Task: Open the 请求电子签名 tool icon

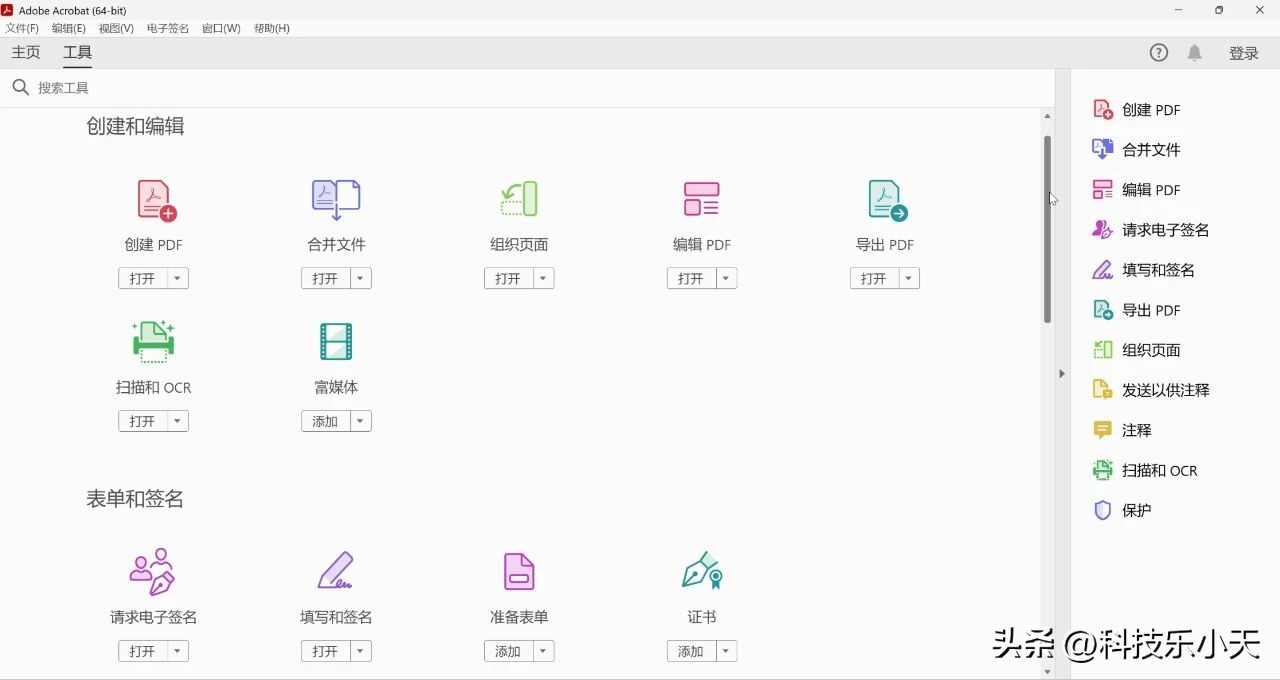Action: (x=153, y=571)
